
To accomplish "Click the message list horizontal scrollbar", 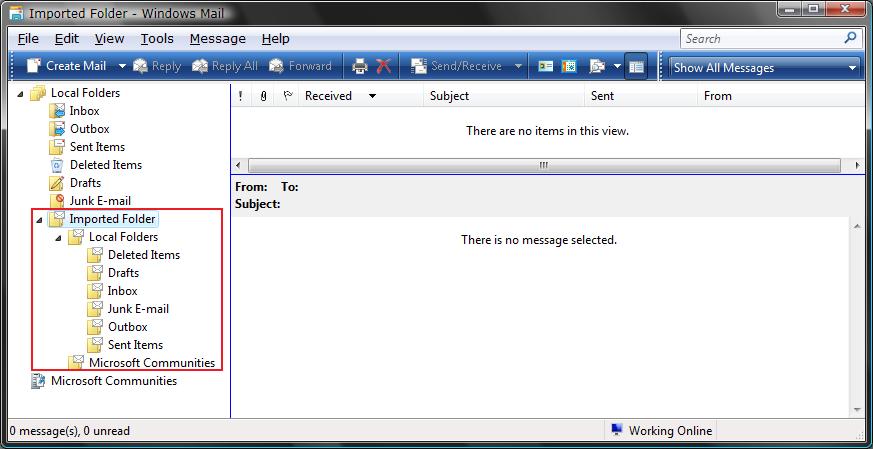I will [x=547, y=165].
